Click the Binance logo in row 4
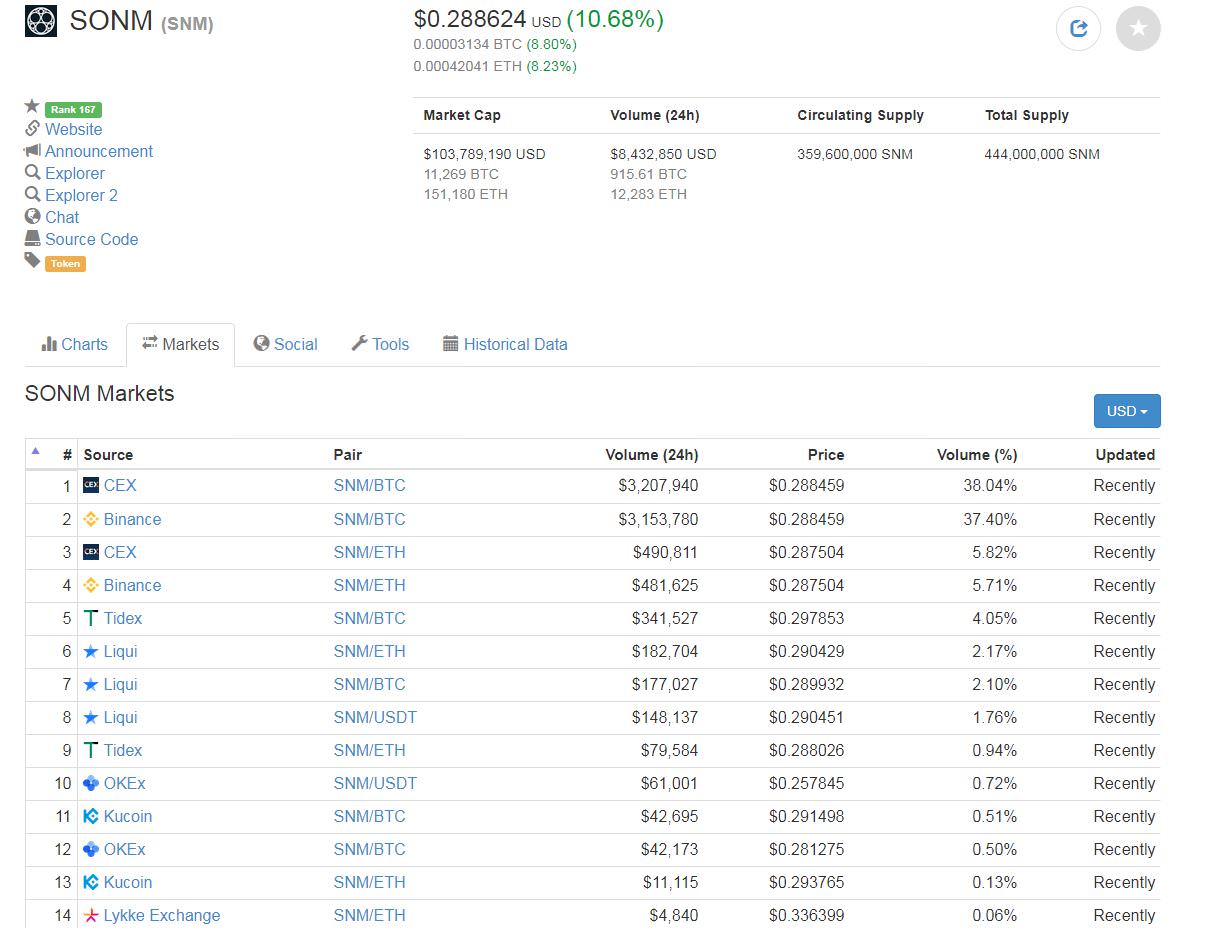Screen dimensions: 1212x928 91,585
